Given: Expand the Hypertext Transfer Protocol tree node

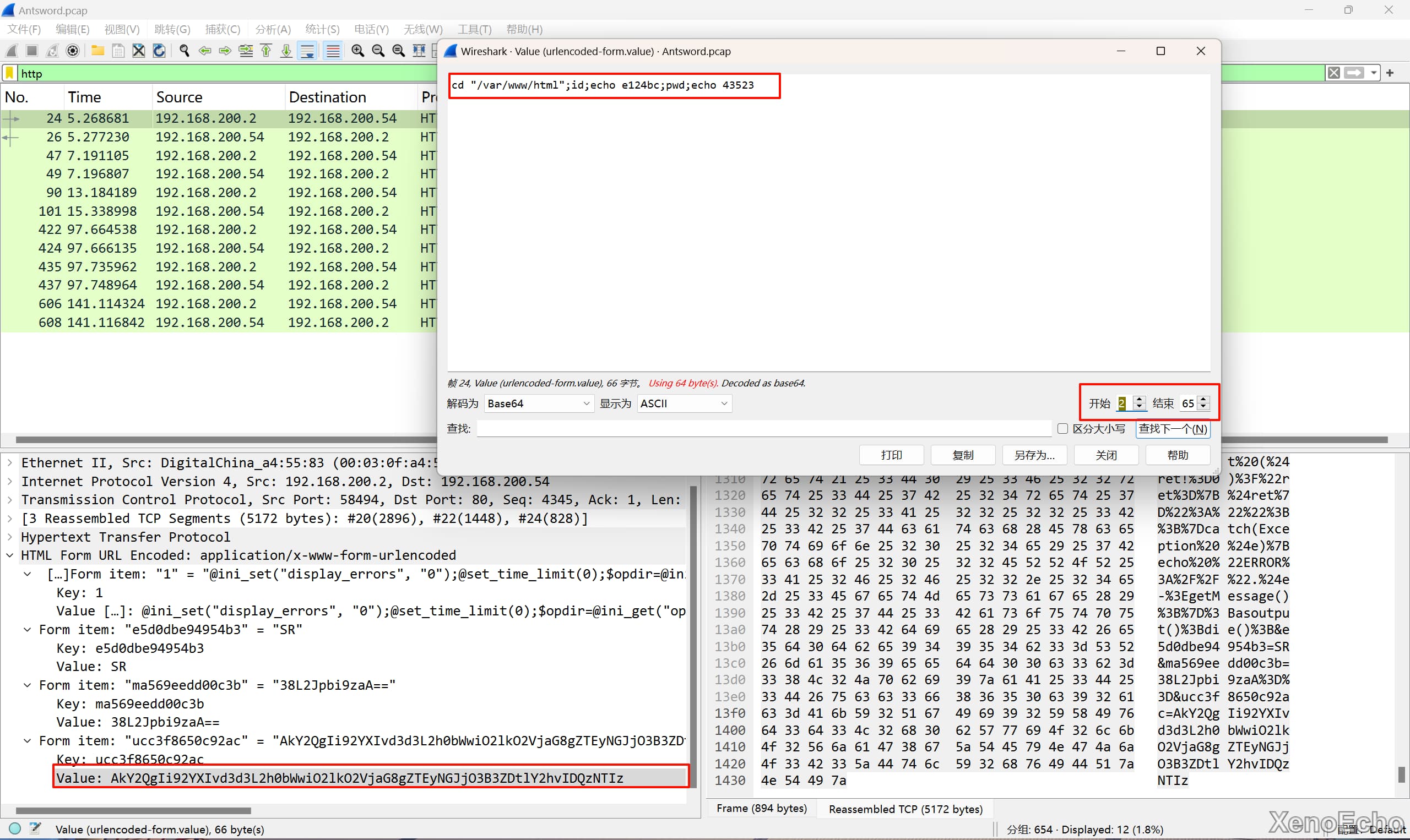Looking at the screenshot, I should point(9,537).
